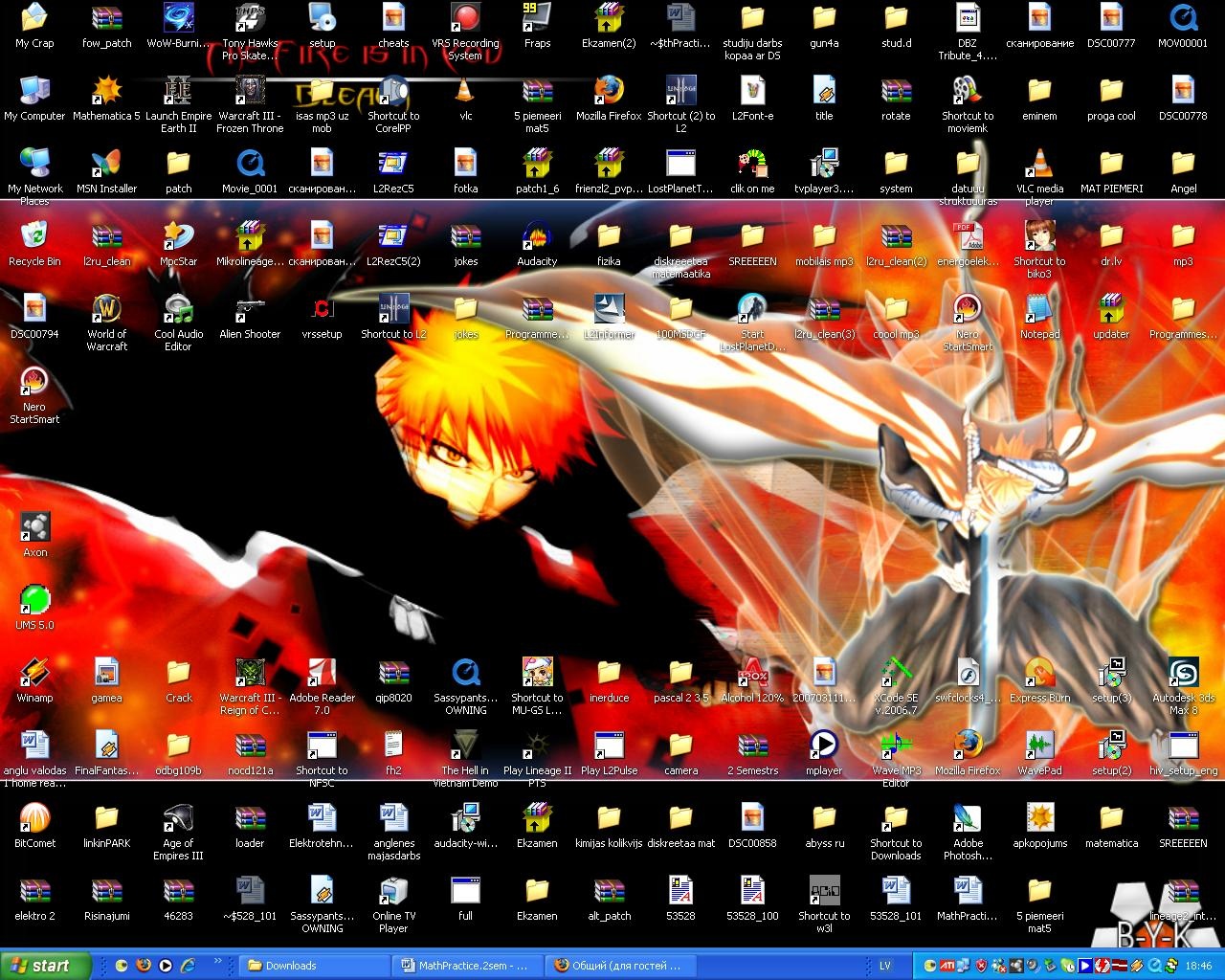Open the LV language bar indicator
This screenshot has width=1225, height=980.
(885, 966)
